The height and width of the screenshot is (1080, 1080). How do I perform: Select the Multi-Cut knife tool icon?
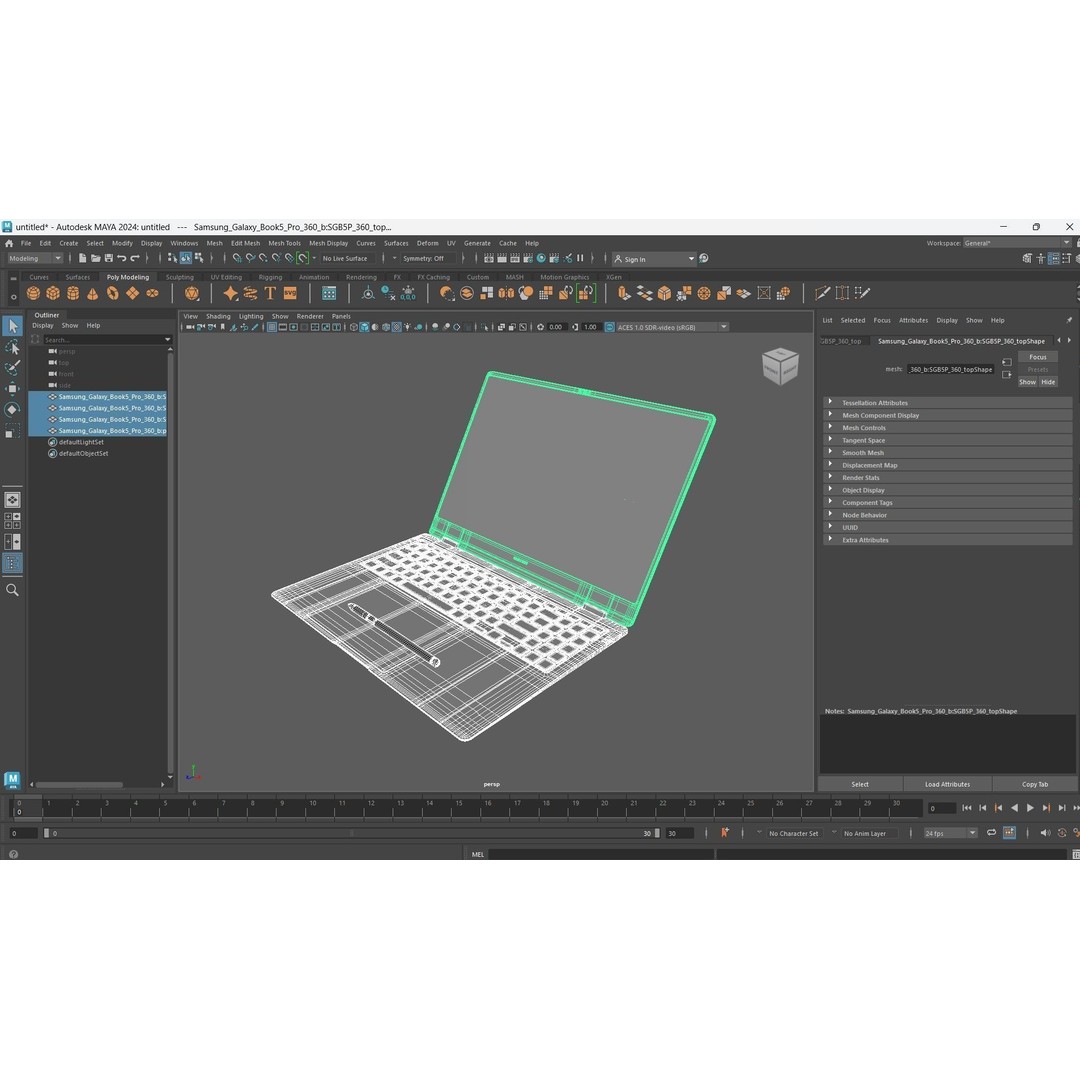[x=822, y=293]
